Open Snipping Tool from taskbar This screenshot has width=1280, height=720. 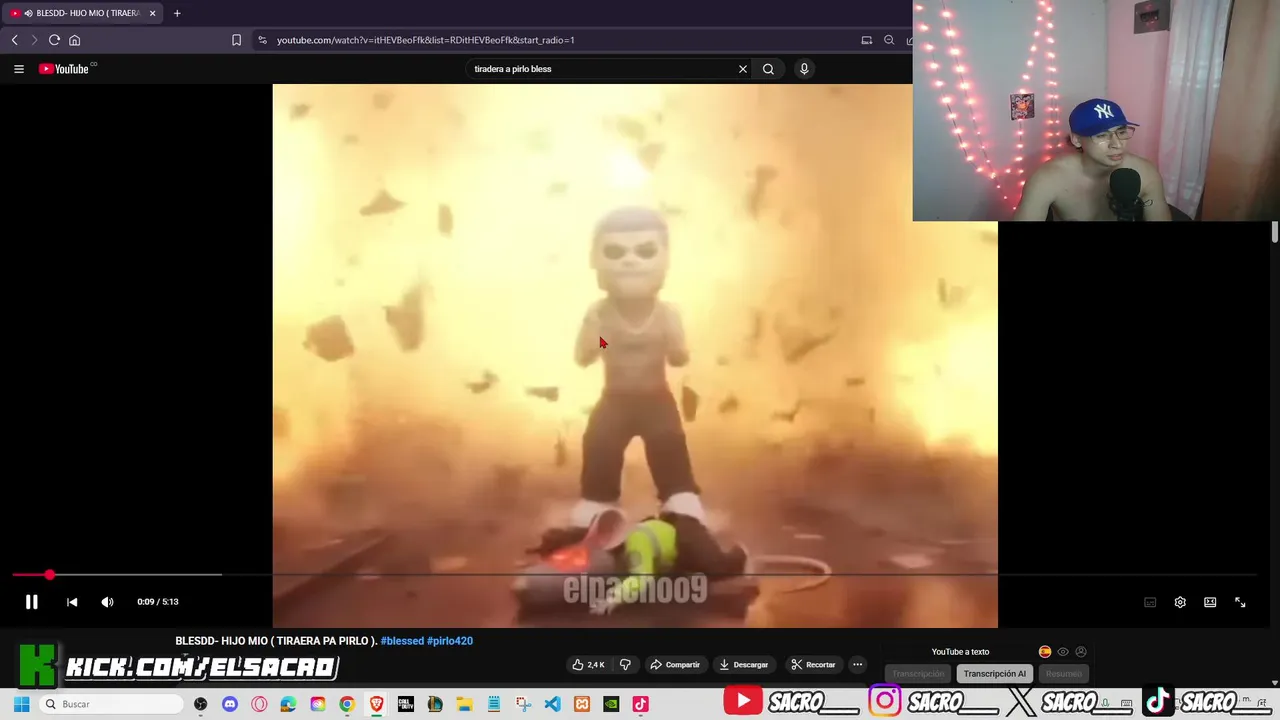click(523, 704)
